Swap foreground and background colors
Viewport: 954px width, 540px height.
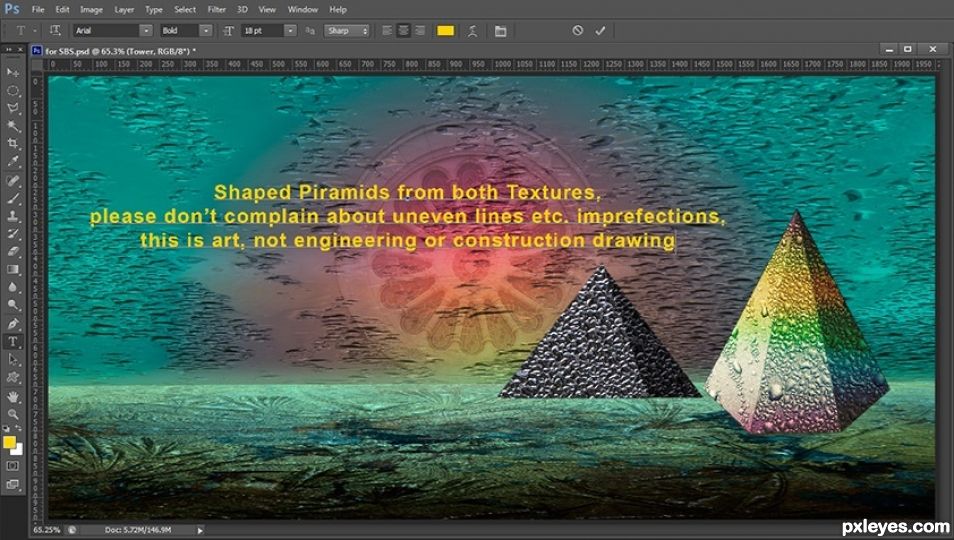pyautogui.click(x=18, y=429)
